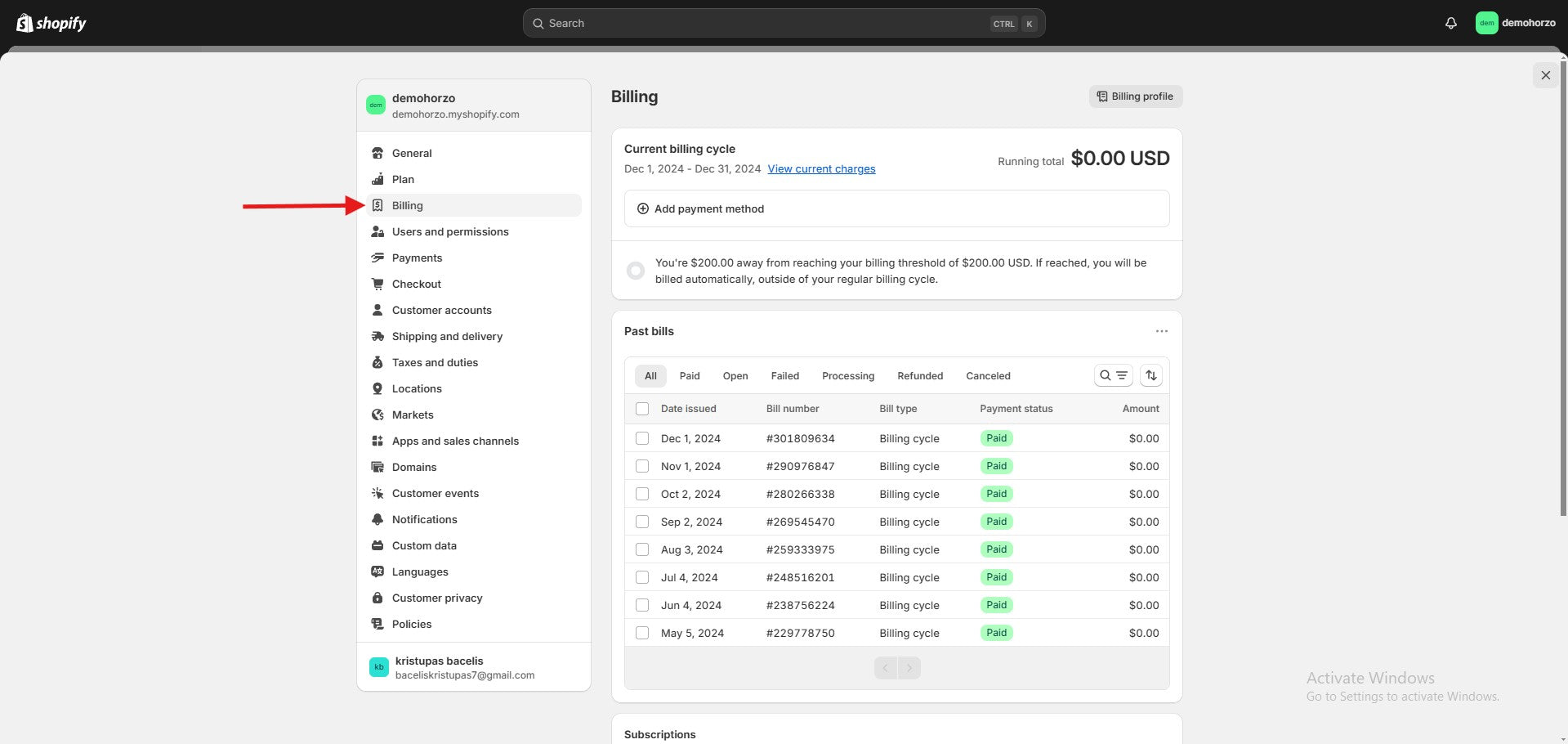Open the Payments settings icon
This screenshot has height=744, width=1568.
377,258
